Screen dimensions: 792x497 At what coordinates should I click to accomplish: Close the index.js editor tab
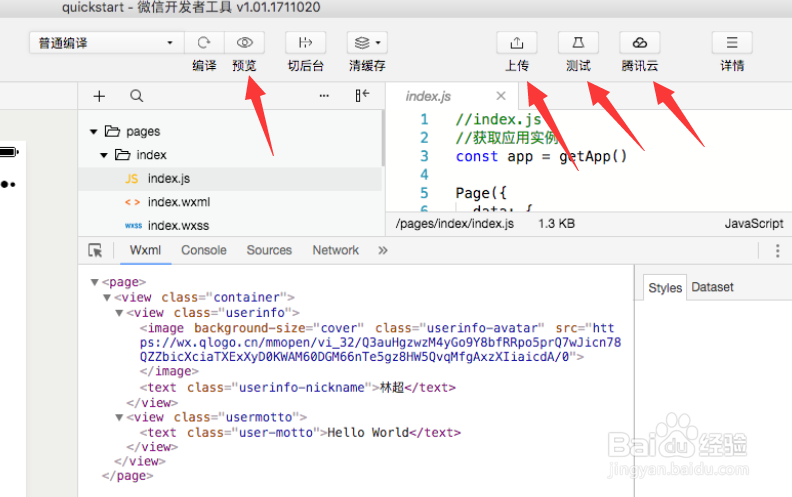click(501, 95)
